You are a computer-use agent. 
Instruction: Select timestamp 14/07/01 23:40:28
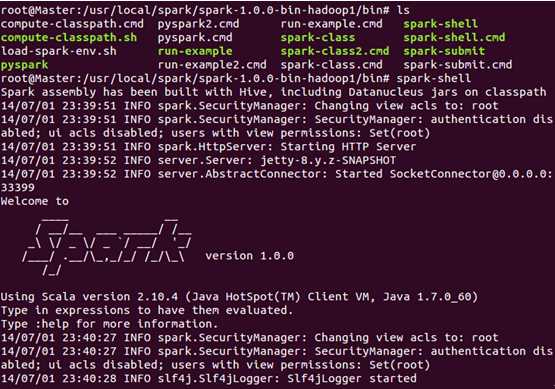point(58,379)
